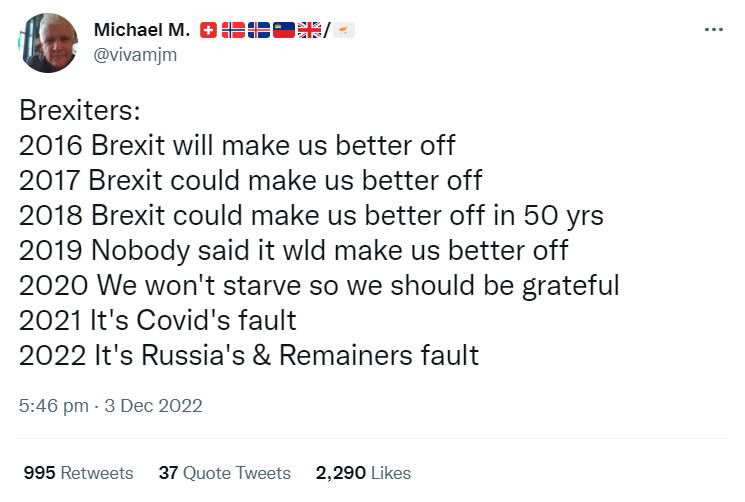View the 995 Retweets list
The height and width of the screenshot is (502, 745).
[x=77, y=472]
